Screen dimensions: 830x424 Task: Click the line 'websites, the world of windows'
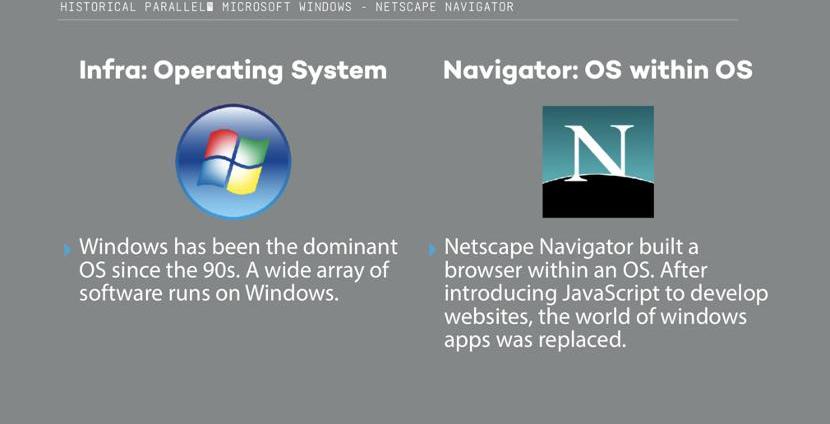coord(595,317)
